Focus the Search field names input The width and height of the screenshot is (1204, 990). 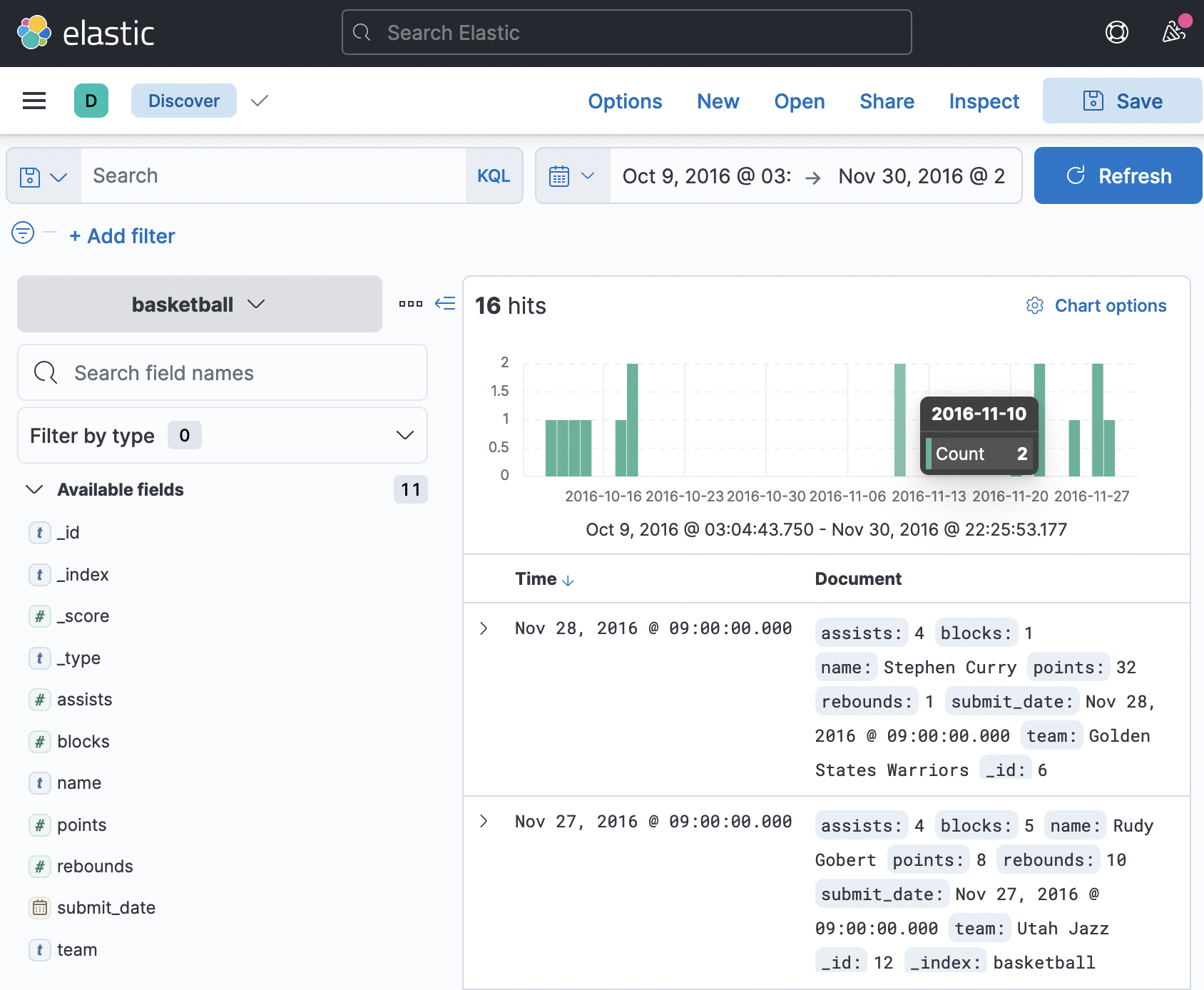(223, 372)
